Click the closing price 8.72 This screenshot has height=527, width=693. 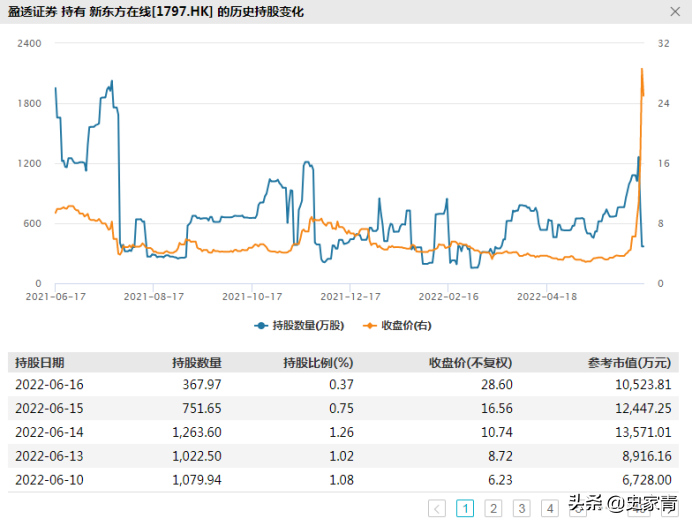[x=500, y=456]
